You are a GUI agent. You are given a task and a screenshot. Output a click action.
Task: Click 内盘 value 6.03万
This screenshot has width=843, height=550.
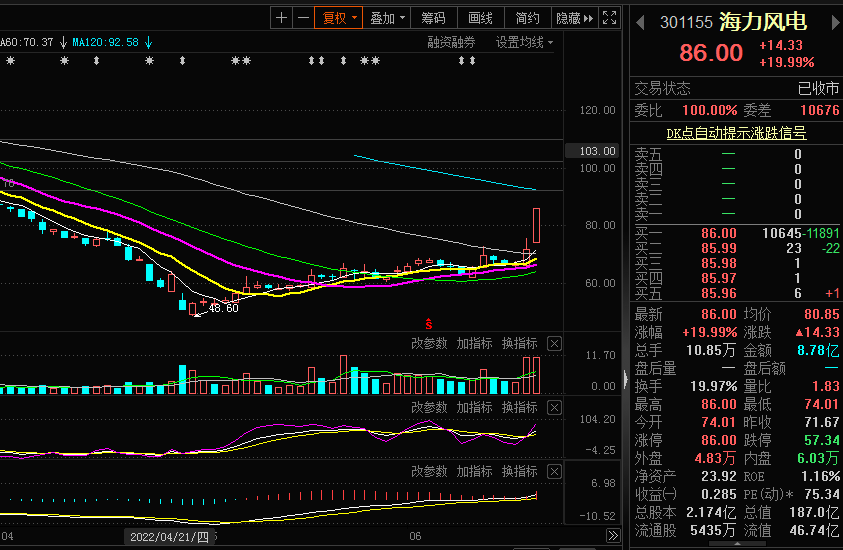pyautogui.click(x=818, y=458)
